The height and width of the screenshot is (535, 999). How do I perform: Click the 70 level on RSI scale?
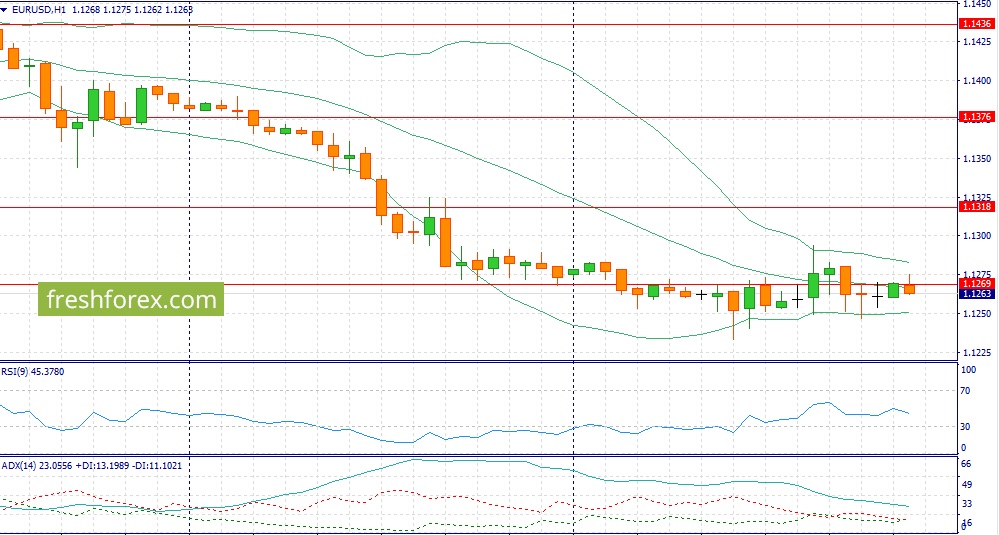pos(966,390)
